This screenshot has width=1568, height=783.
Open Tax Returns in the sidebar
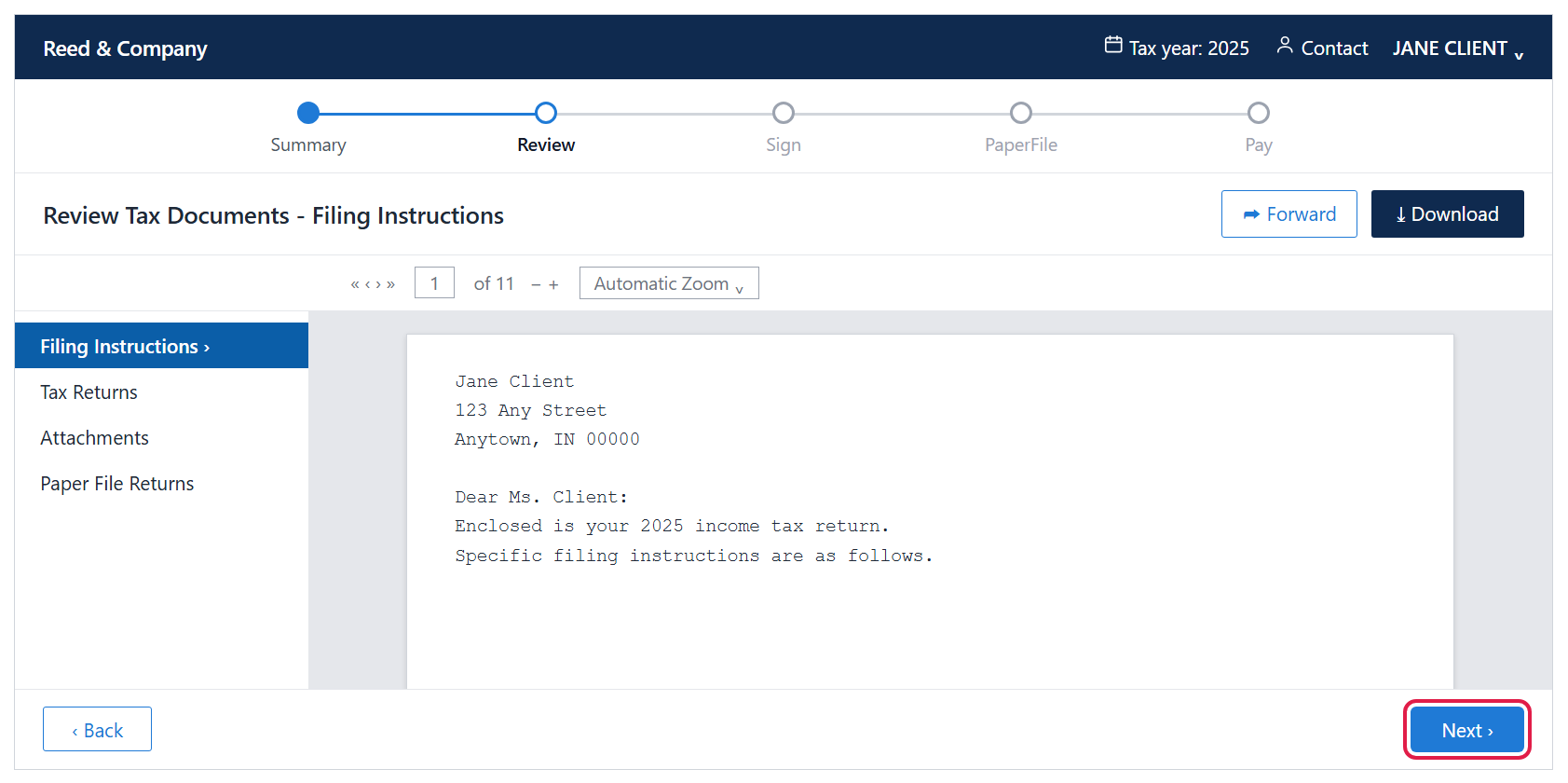click(161, 392)
